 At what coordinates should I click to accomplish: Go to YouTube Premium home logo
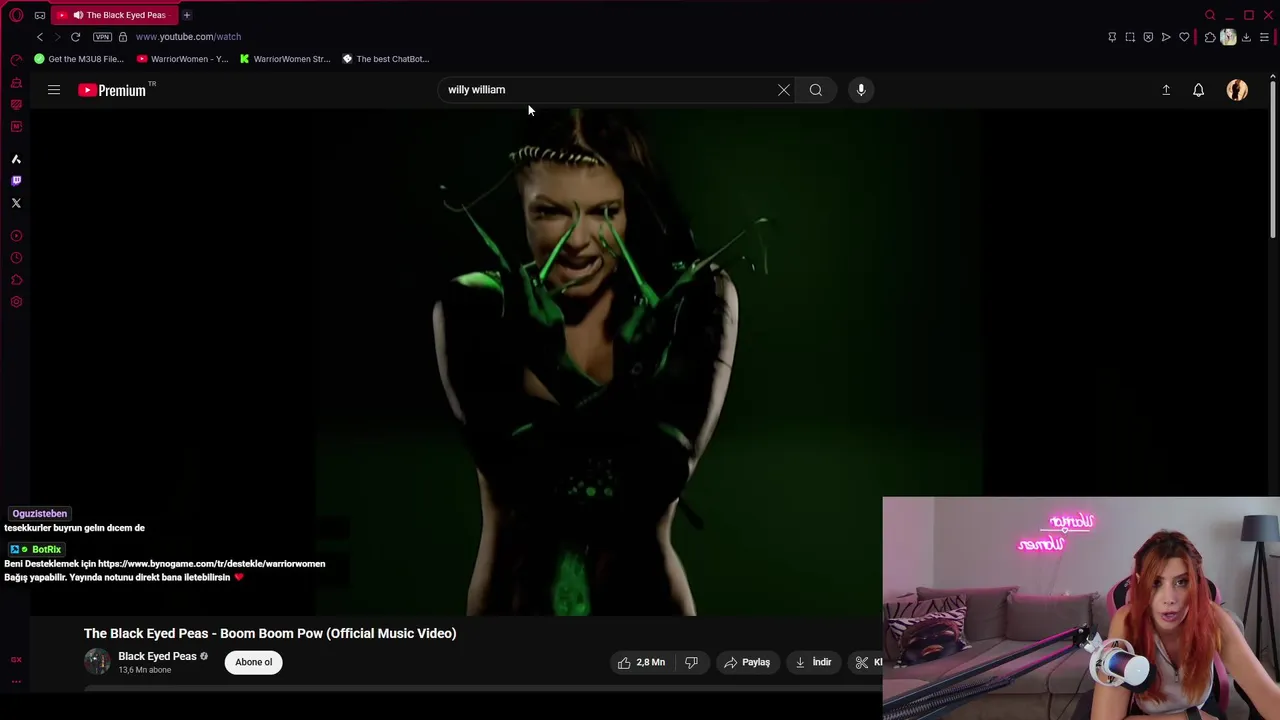click(112, 90)
